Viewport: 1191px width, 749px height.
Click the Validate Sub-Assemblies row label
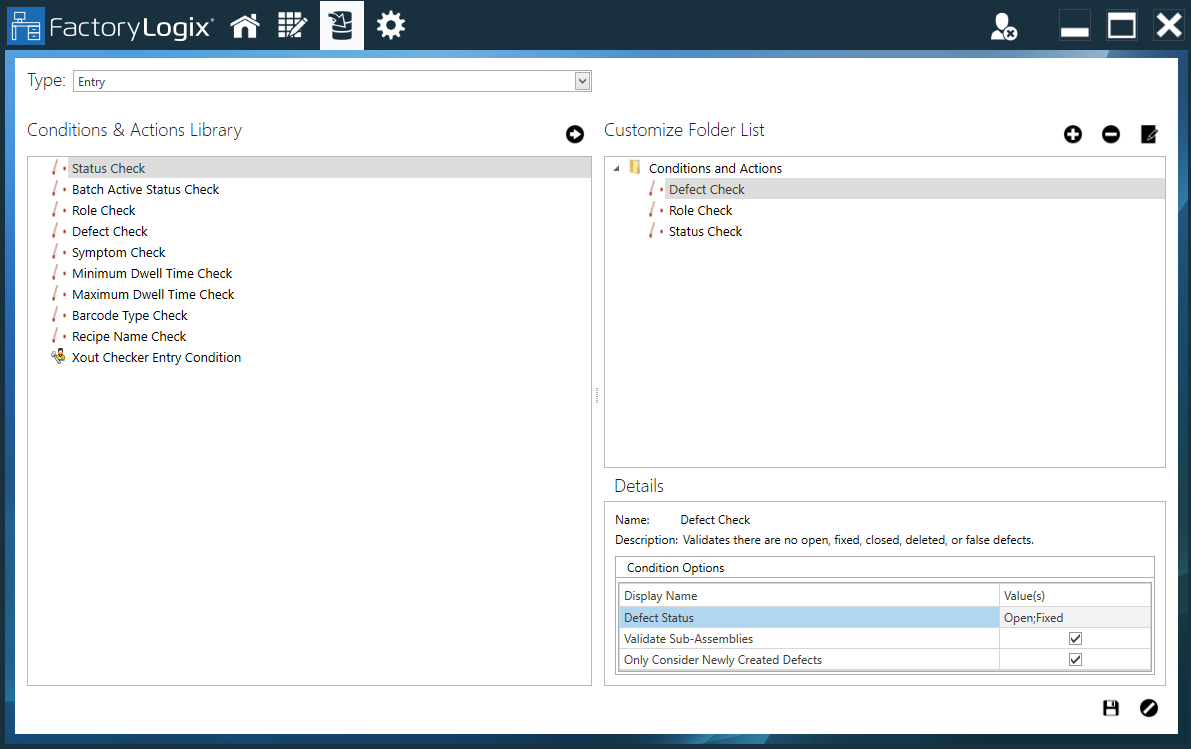688,639
